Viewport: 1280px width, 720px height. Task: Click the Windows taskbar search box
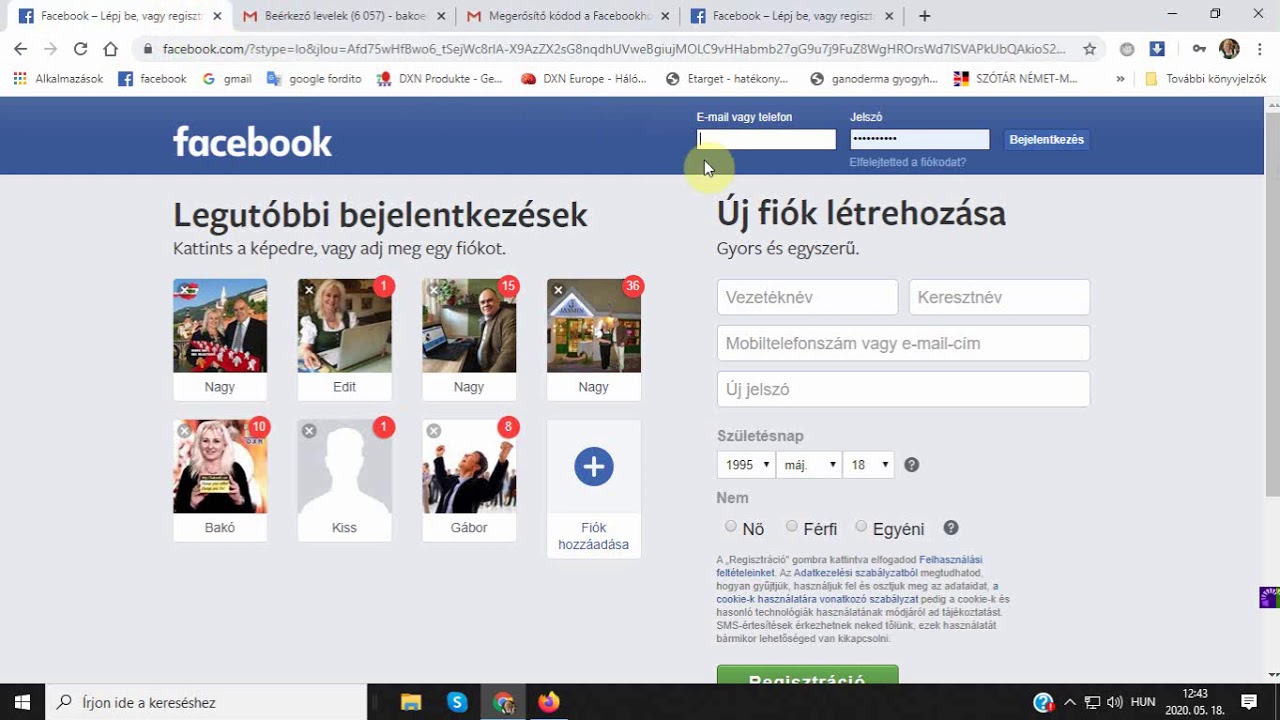pos(206,702)
